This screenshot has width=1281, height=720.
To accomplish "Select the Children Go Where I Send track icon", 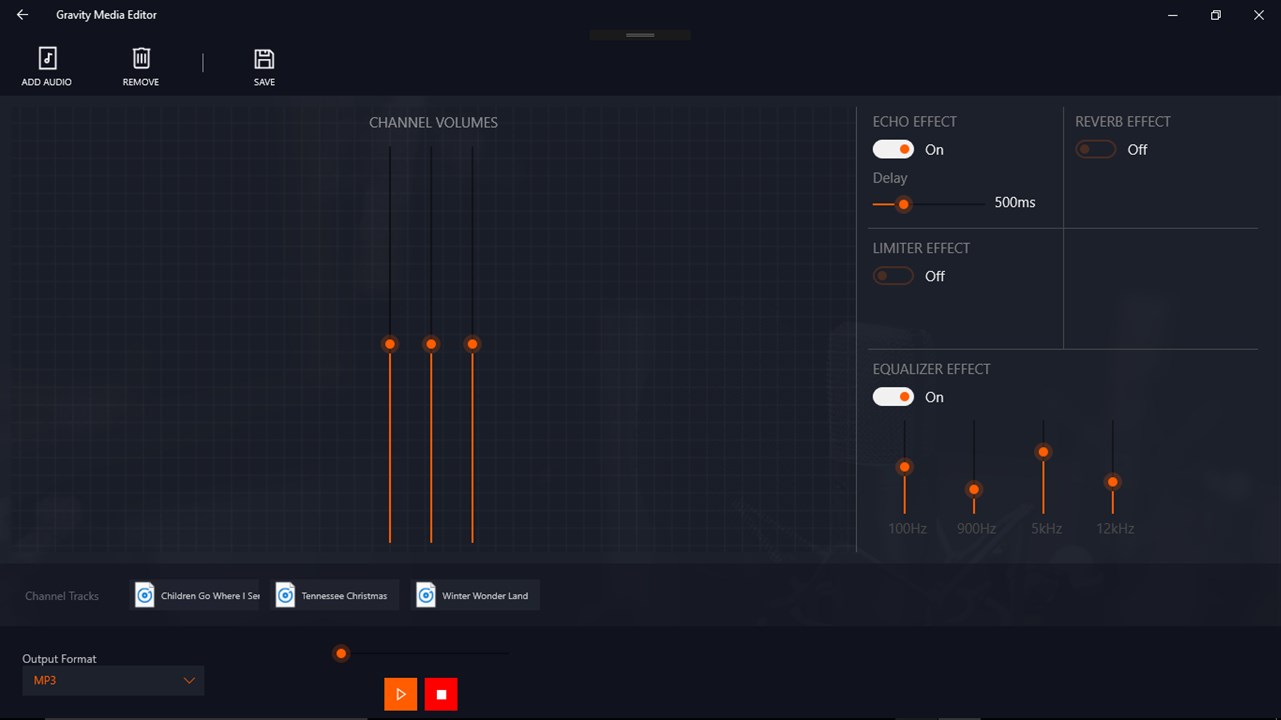I will 145,595.
